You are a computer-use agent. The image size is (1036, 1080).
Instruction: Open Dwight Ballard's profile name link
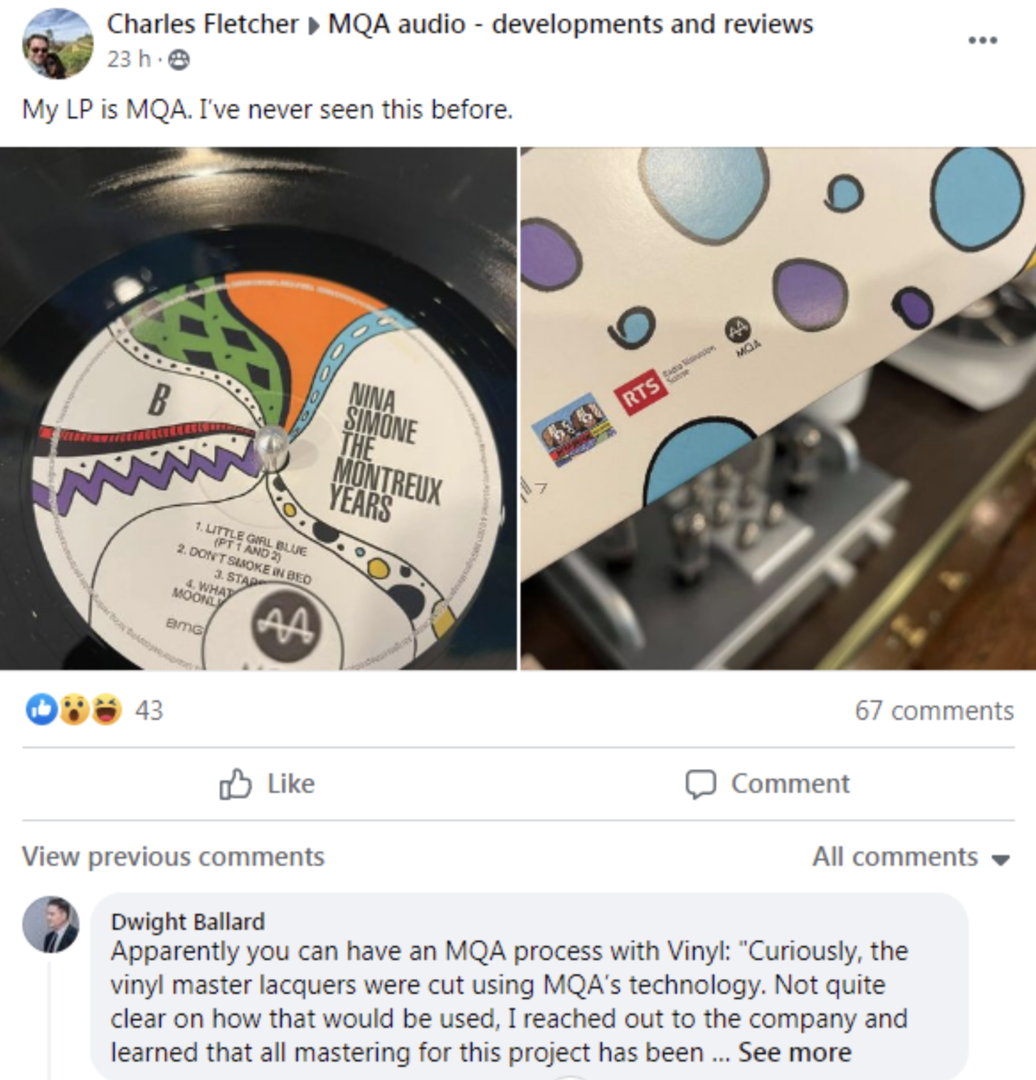click(187, 922)
